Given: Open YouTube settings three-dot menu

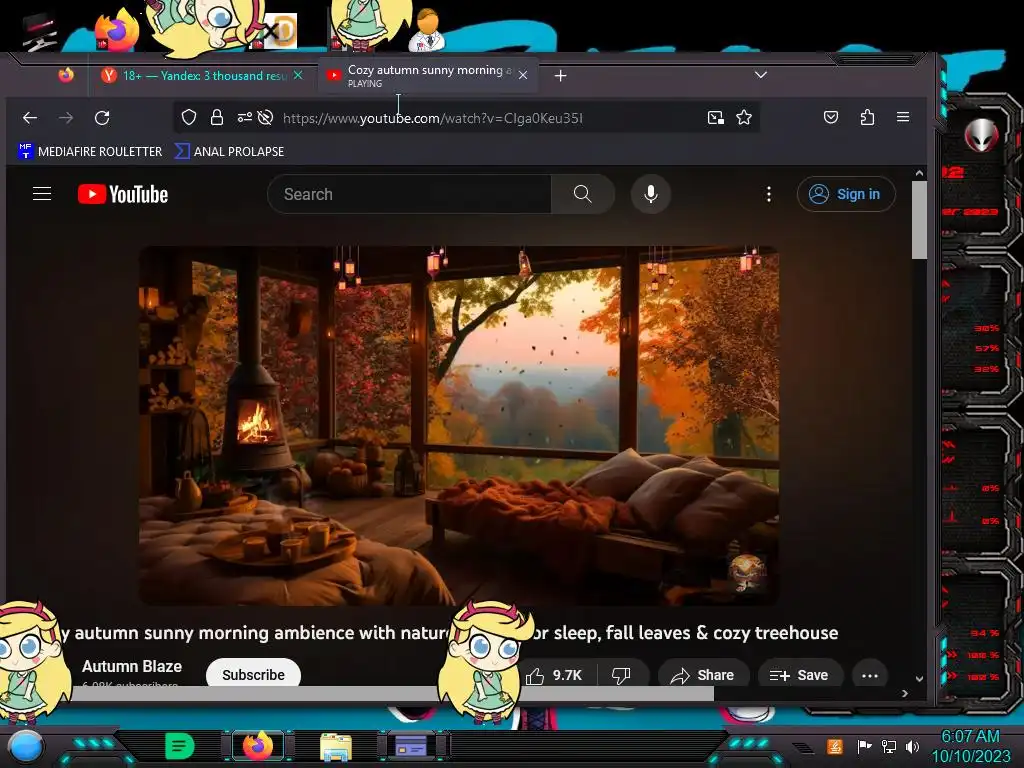Looking at the screenshot, I should [769, 194].
